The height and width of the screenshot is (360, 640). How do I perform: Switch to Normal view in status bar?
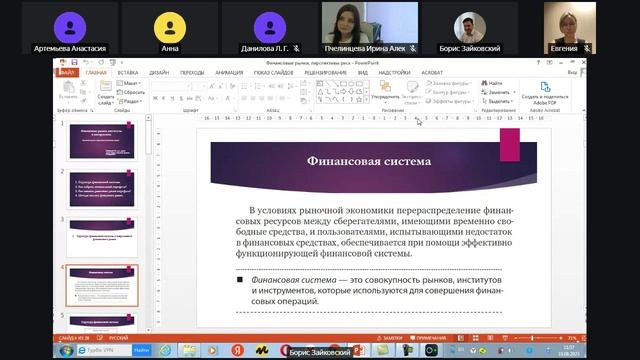461,338
